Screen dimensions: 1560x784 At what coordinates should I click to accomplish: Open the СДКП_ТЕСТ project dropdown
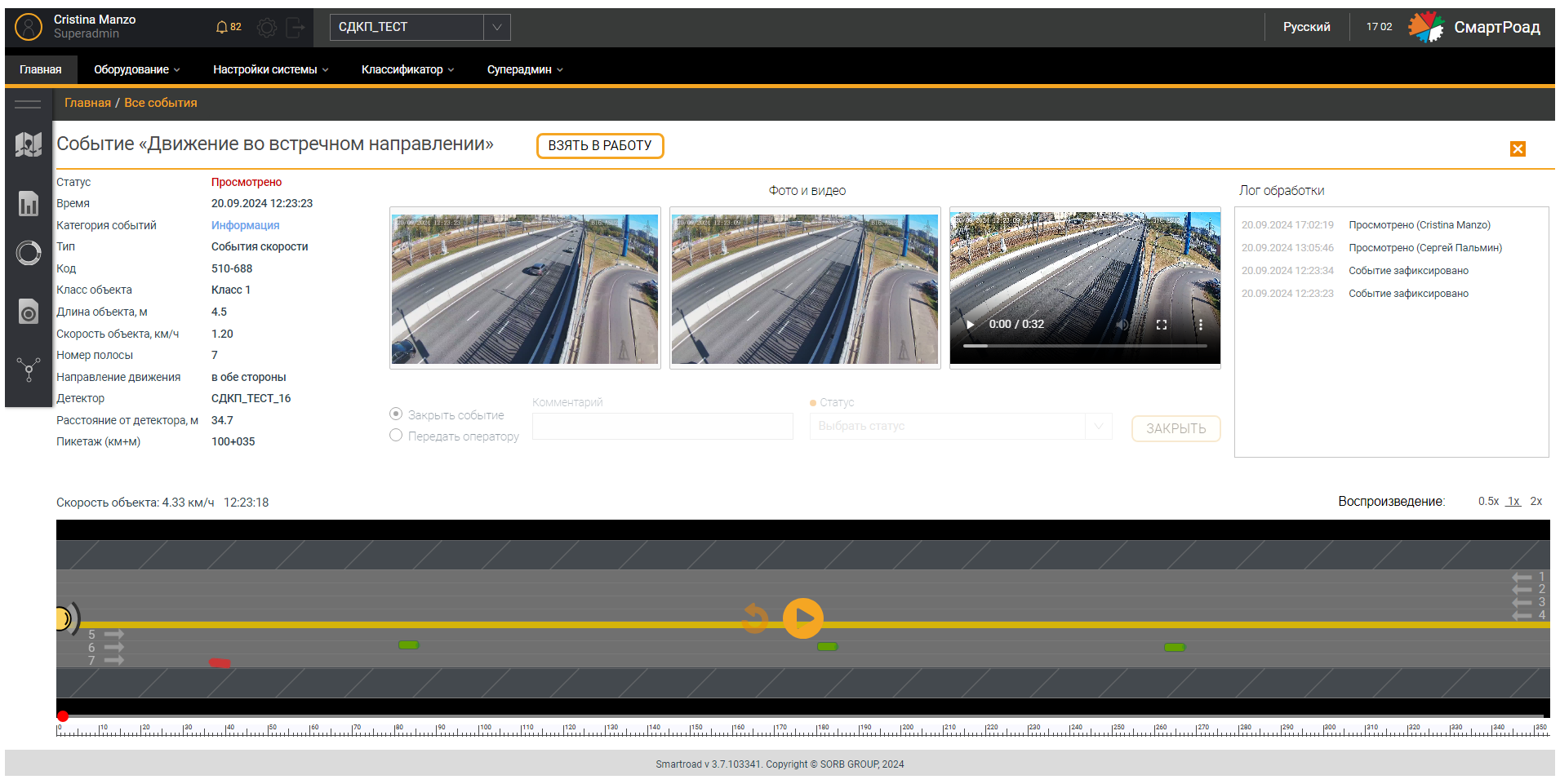point(420,27)
